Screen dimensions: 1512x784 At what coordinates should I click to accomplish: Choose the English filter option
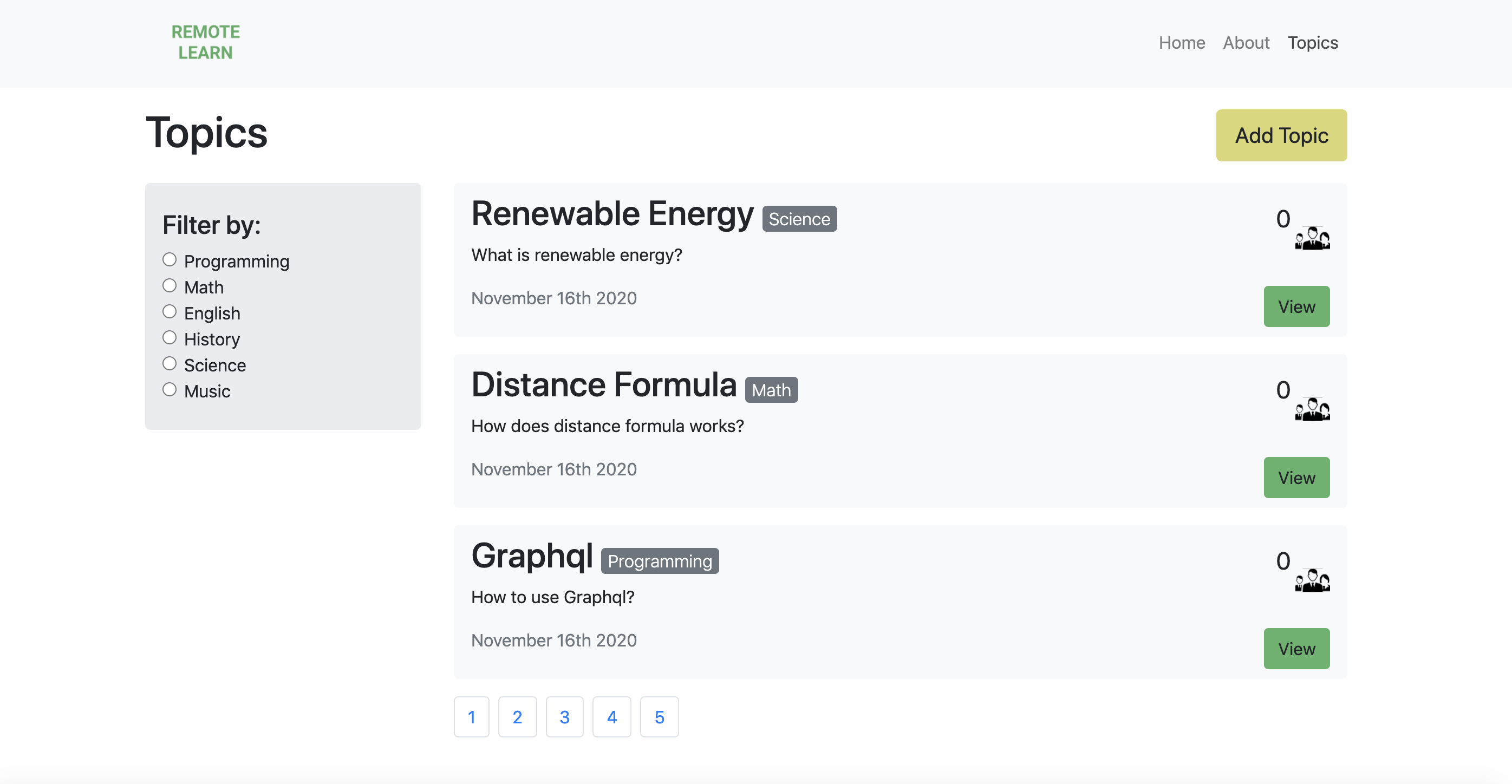170,312
